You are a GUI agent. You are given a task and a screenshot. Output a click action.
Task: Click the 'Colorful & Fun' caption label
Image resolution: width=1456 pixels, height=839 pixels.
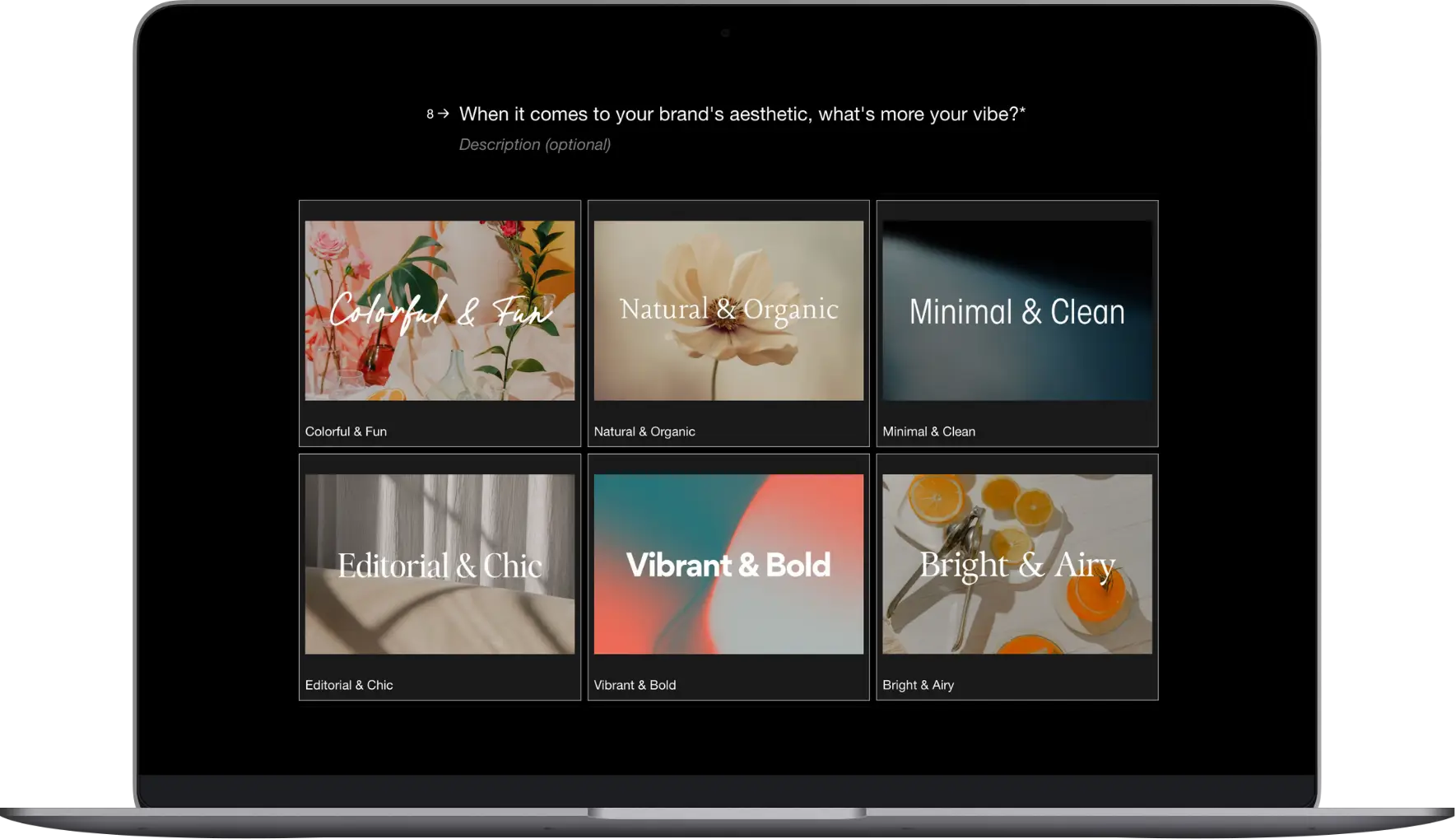[346, 431]
